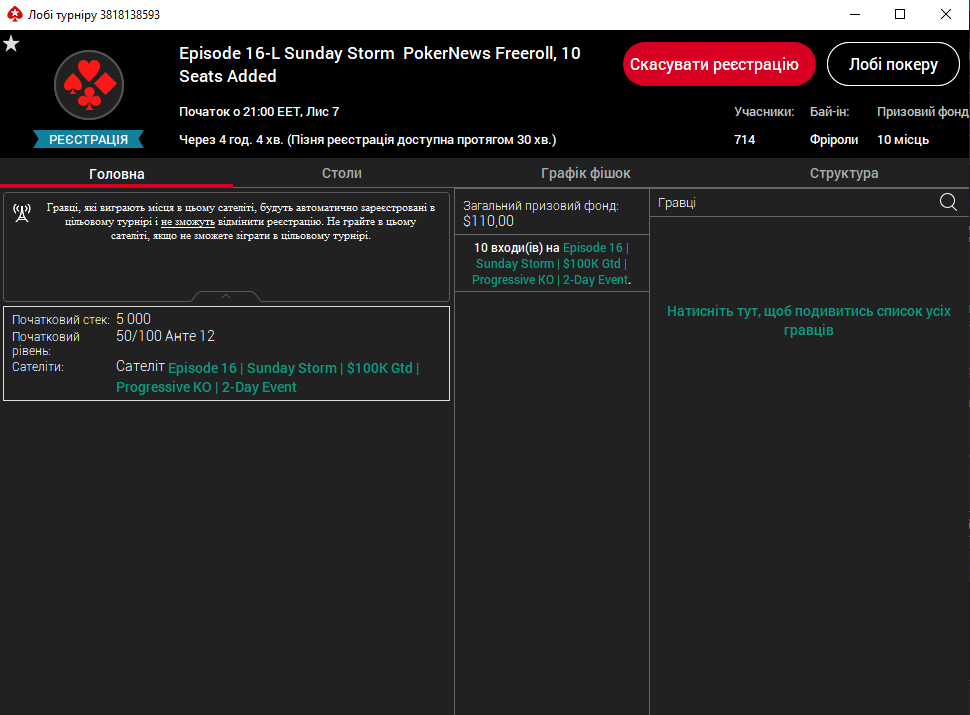Open Sunday Storm link in prize panel

551,263
